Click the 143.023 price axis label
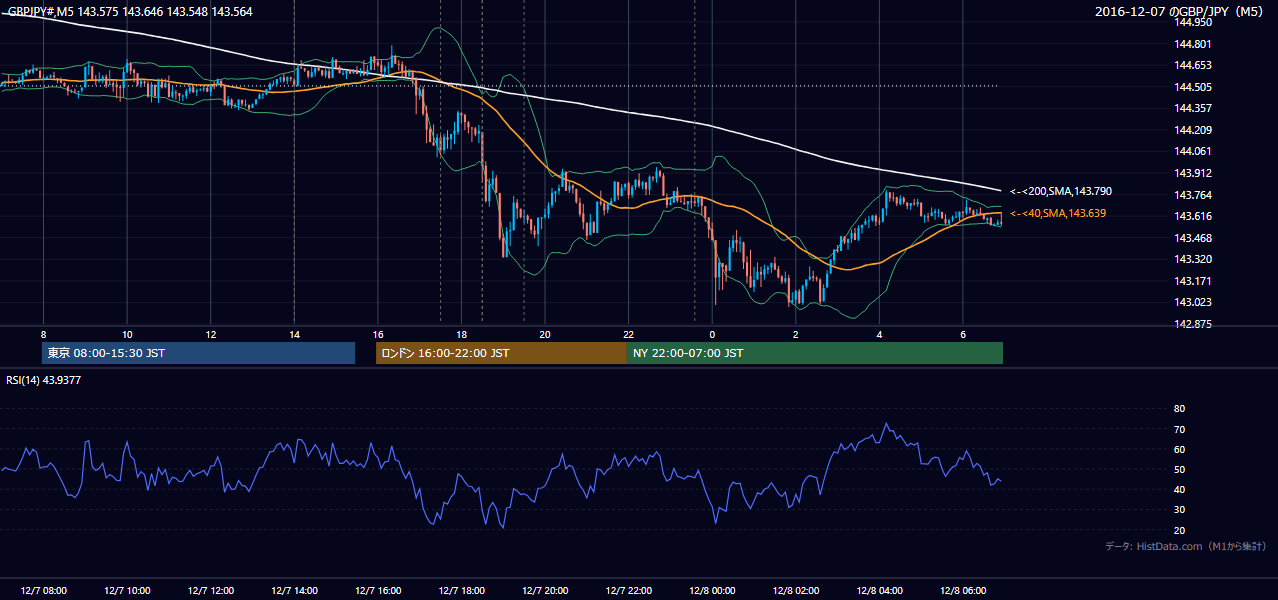This screenshot has height=600, width=1278. [1191, 302]
